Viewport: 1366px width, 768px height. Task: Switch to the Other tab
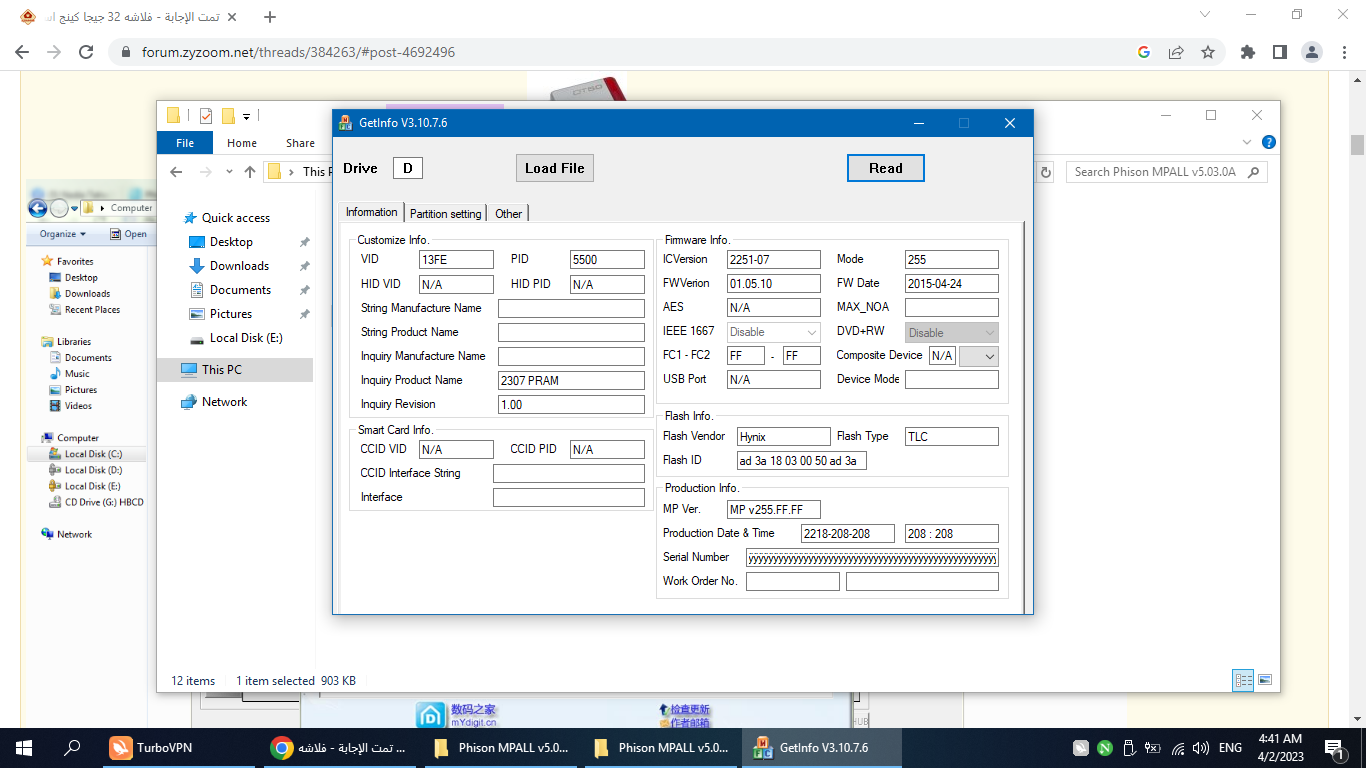[508, 213]
